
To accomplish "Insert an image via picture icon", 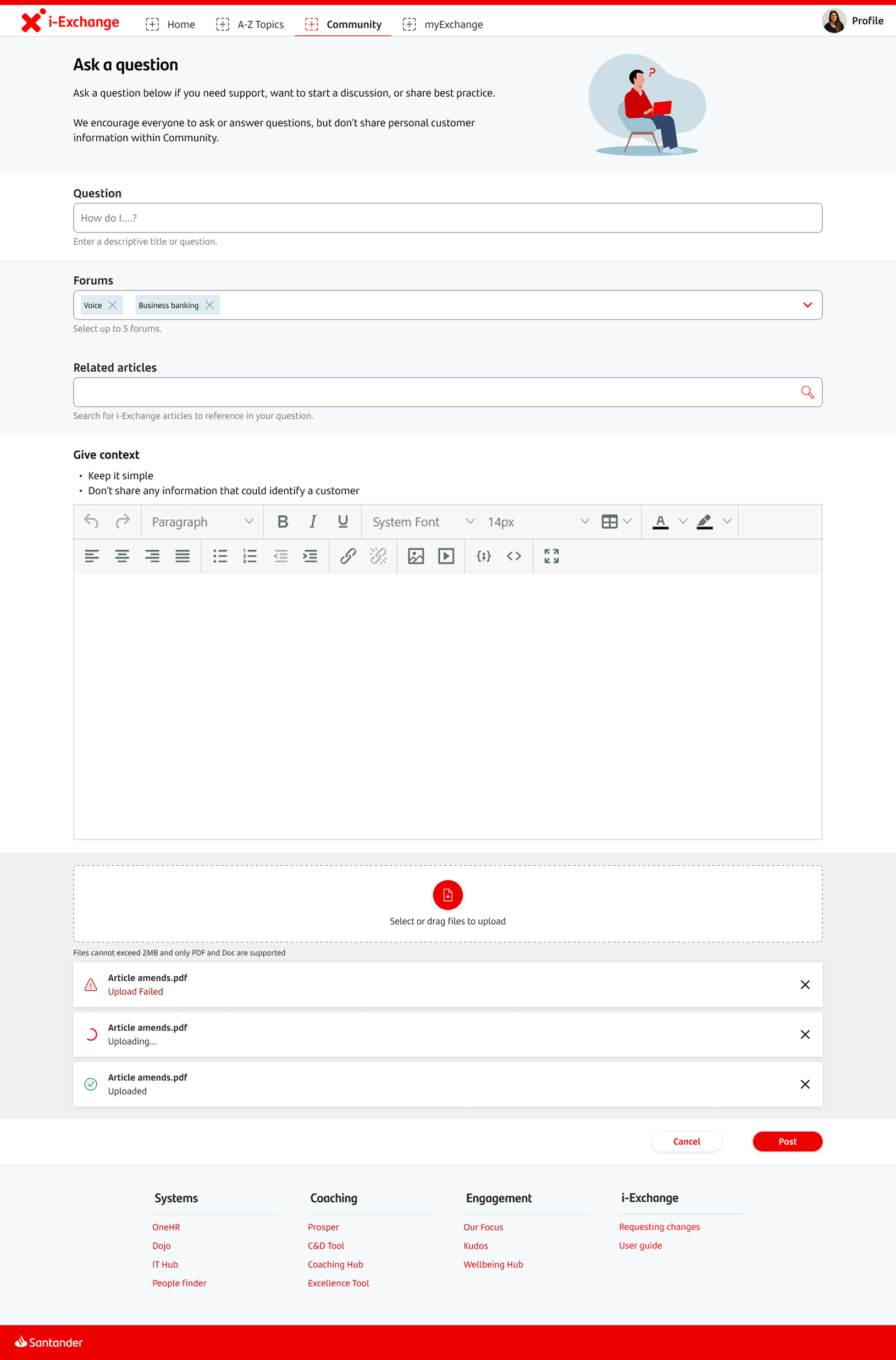I will click(x=416, y=556).
